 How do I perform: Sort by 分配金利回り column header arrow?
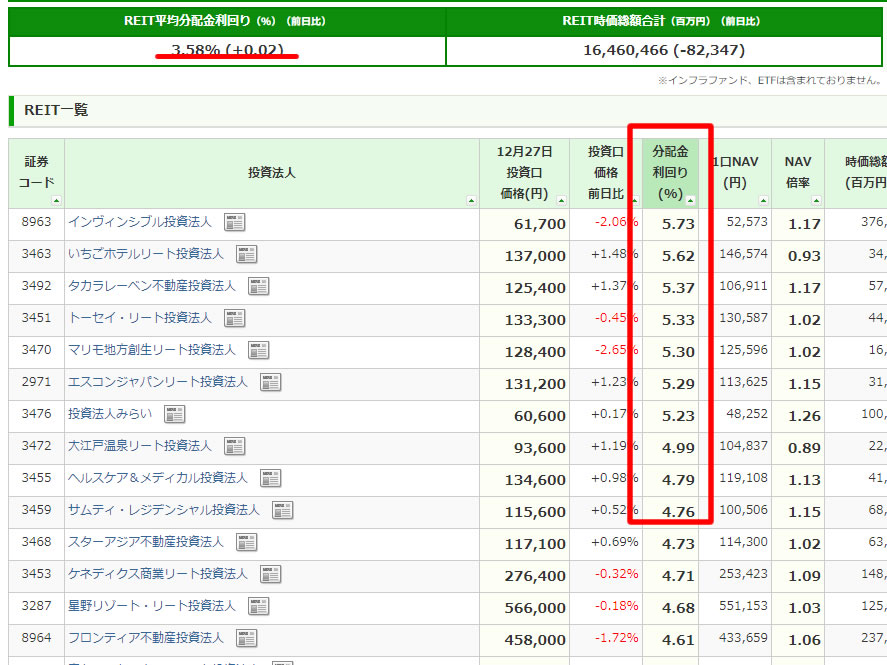coord(691,201)
